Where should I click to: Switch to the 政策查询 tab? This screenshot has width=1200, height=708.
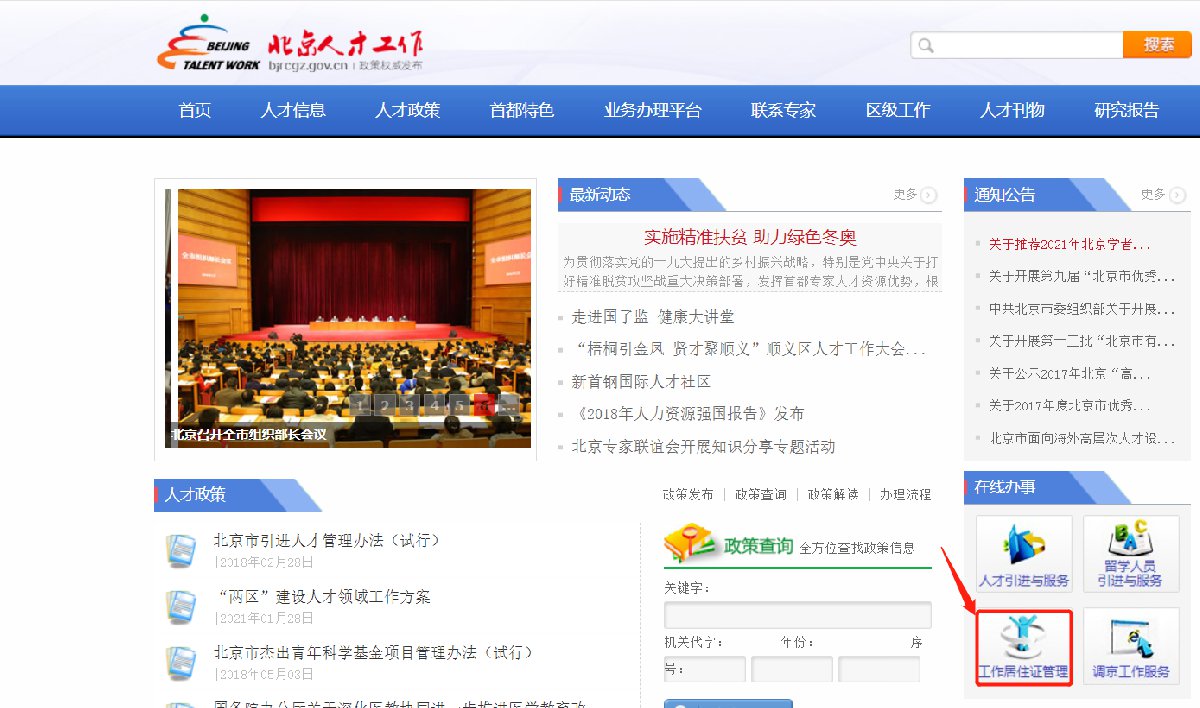[761, 494]
